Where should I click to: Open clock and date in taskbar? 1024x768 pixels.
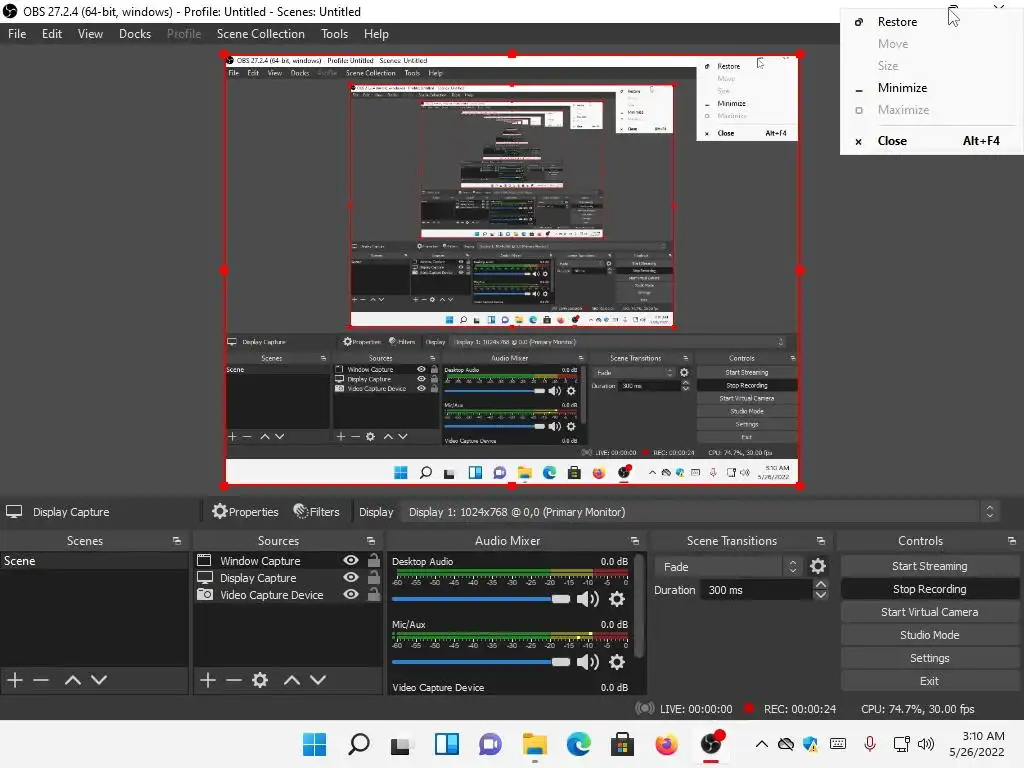coord(977,744)
